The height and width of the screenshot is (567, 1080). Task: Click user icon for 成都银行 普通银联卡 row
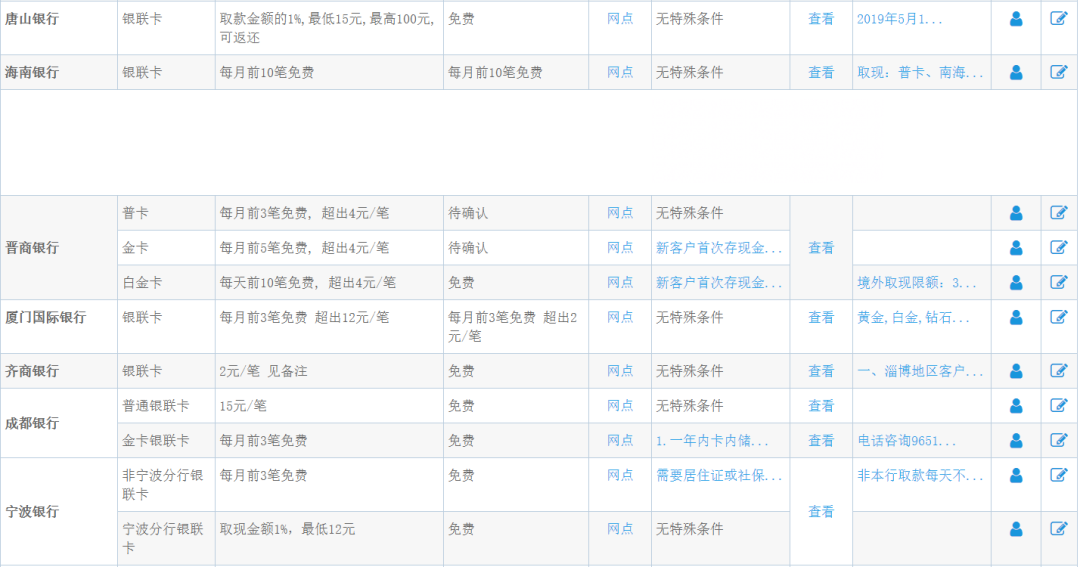[x=1016, y=406]
